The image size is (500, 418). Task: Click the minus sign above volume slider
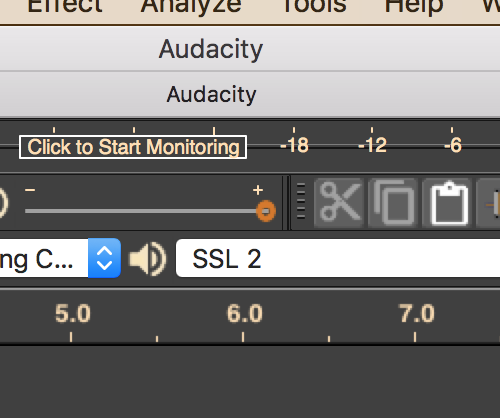click(x=30, y=190)
